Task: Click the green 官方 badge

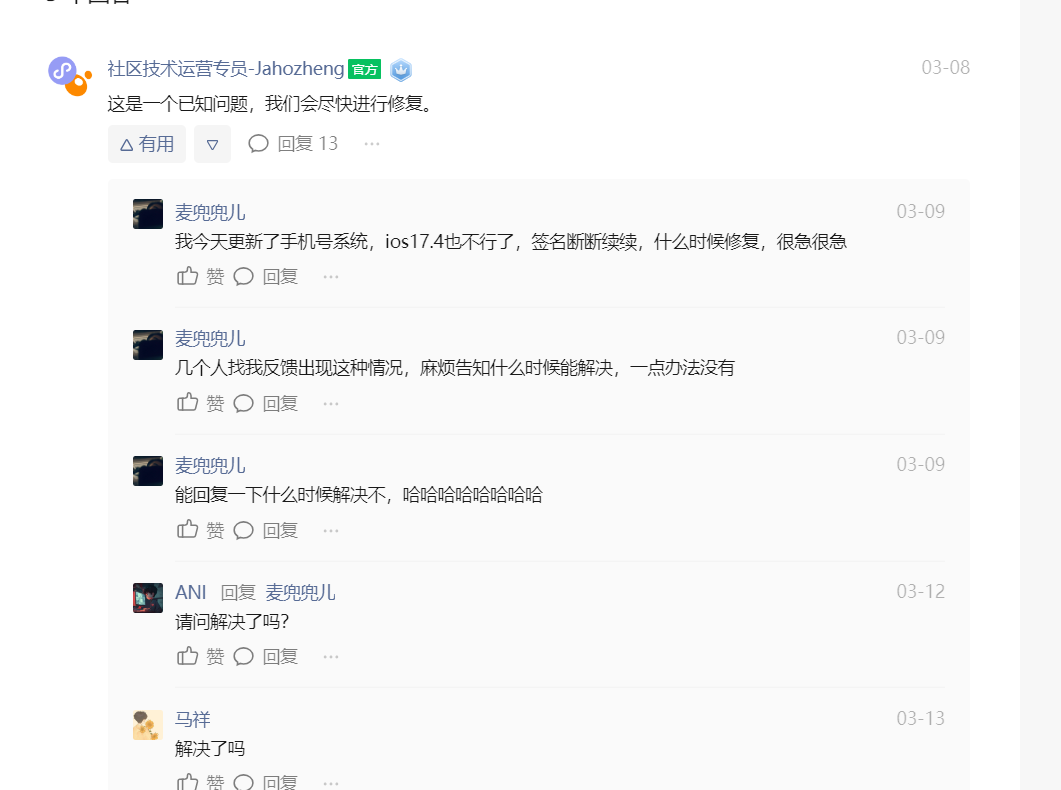Action: tap(365, 70)
